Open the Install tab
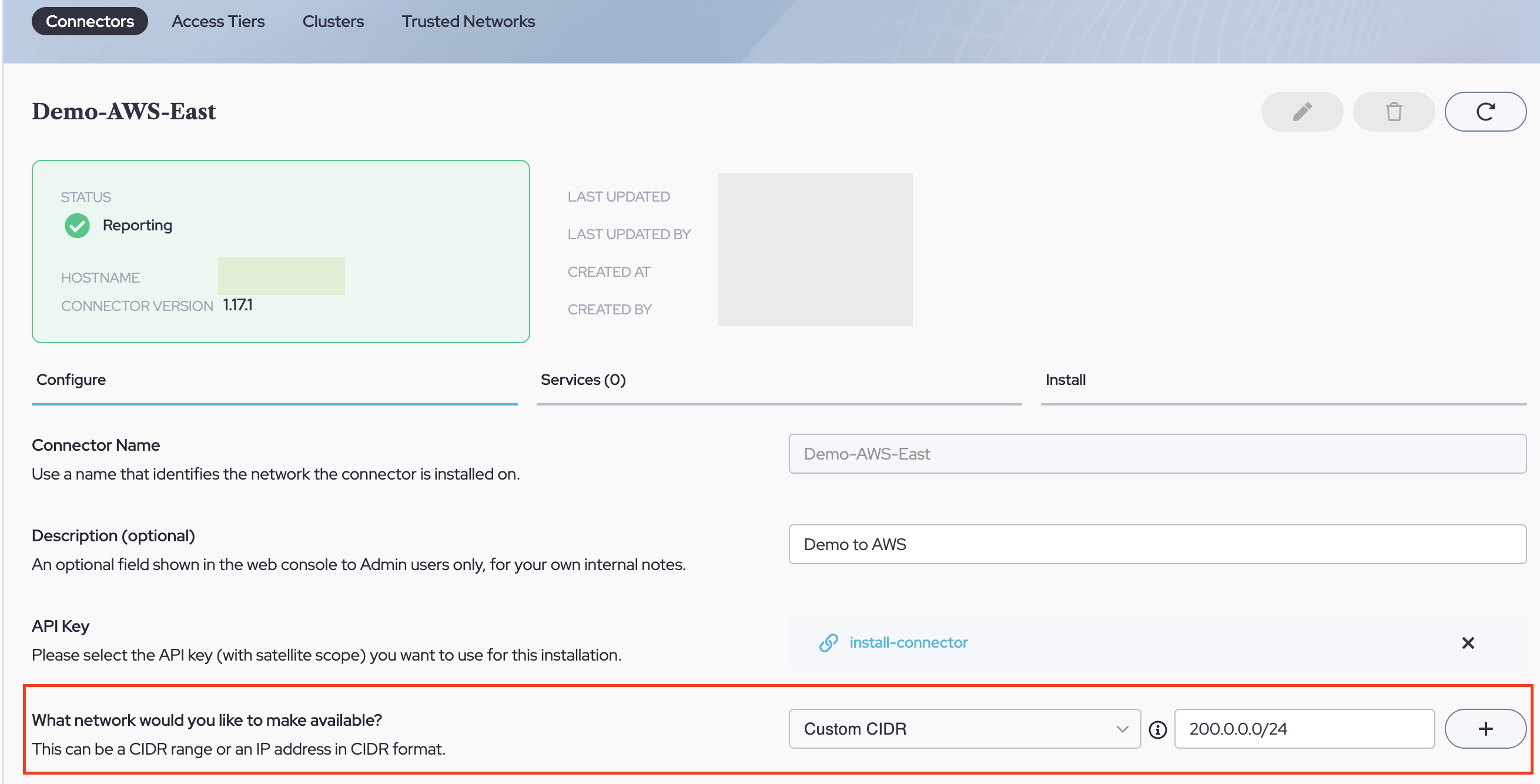The width and height of the screenshot is (1540, 784). (x=1064, y=380)
